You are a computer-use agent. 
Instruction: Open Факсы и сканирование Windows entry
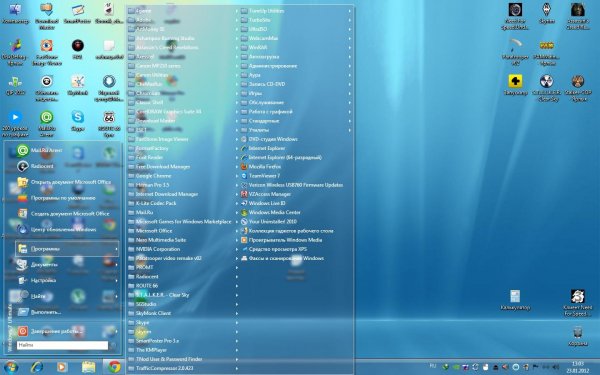282,258
